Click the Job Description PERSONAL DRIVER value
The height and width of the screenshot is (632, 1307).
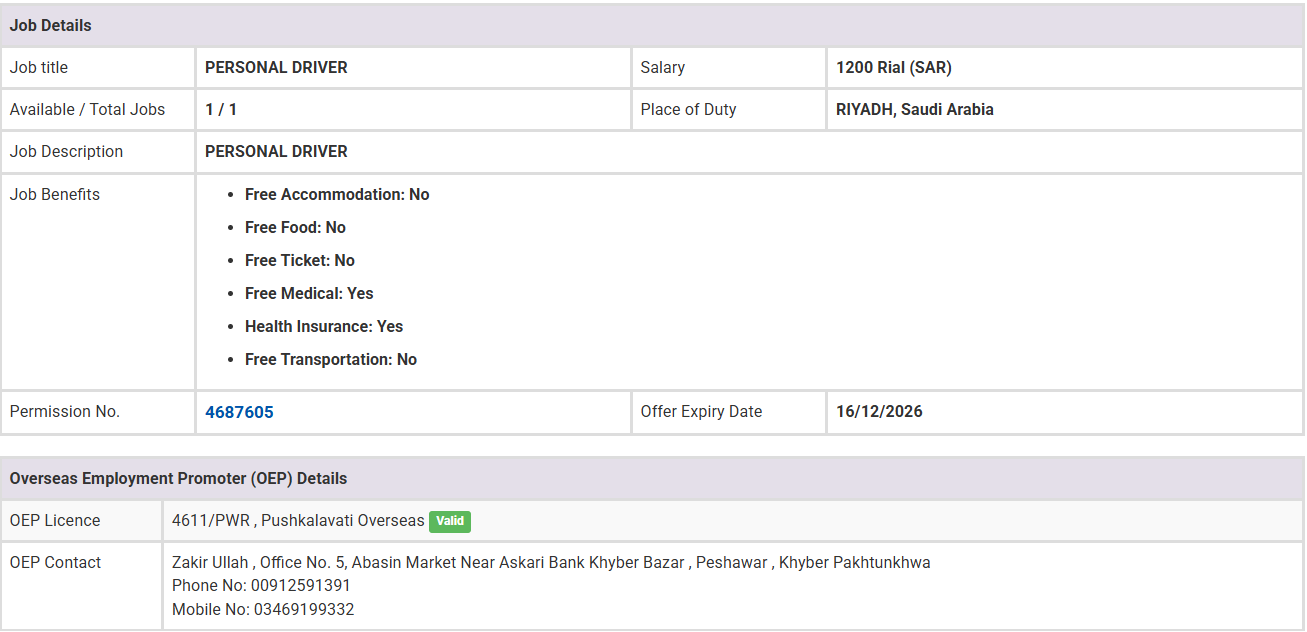click(276, 152)
